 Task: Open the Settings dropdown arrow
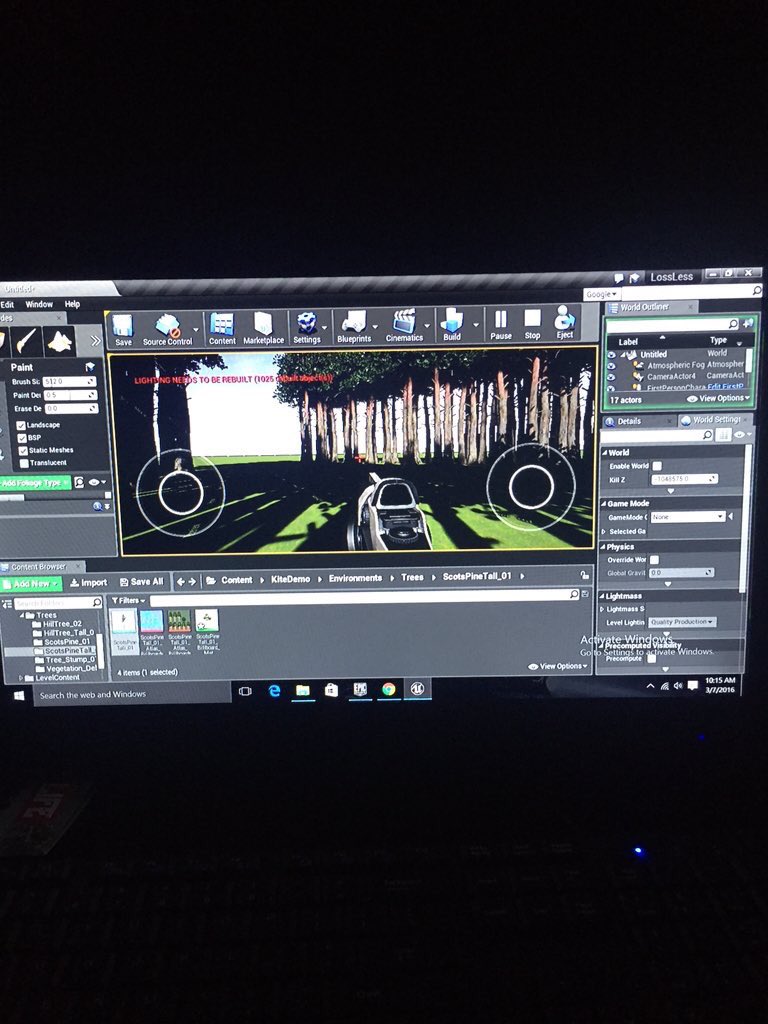(x=324, y=327)
